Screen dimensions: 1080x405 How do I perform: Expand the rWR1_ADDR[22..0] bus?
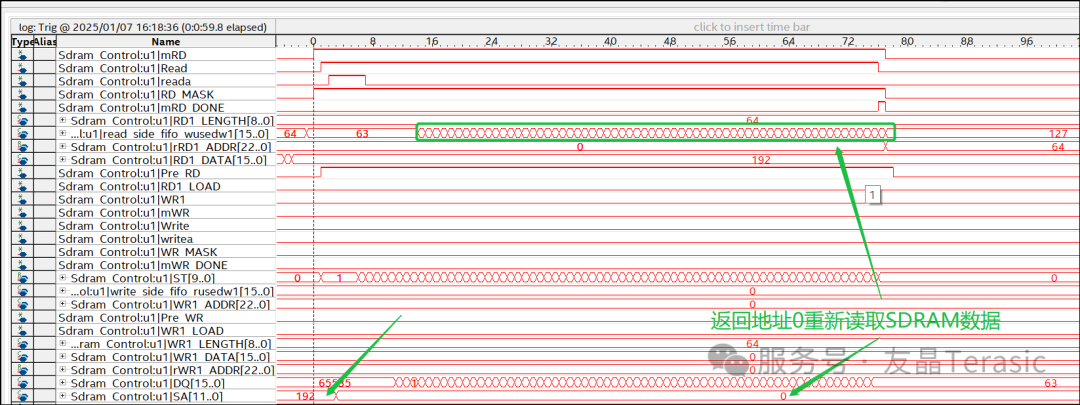[x=63, y=370]
